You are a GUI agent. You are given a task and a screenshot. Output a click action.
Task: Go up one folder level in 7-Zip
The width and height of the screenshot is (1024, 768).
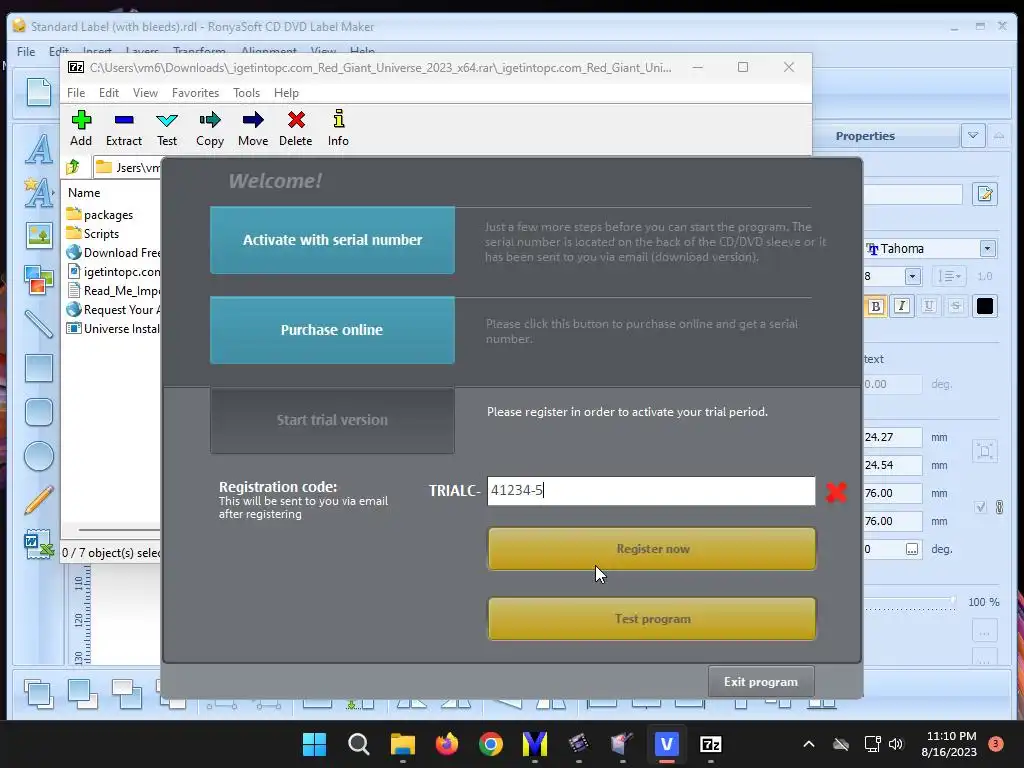(x=73, y=167)
